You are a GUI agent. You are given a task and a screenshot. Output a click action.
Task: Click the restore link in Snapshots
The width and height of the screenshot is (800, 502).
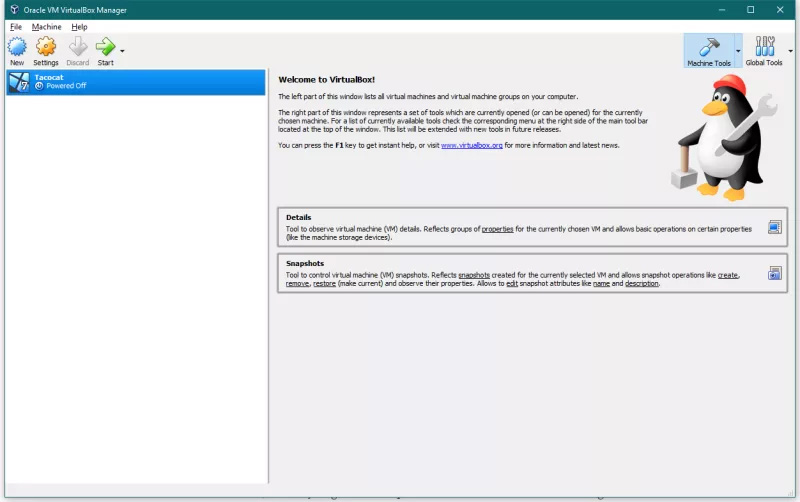324,284
